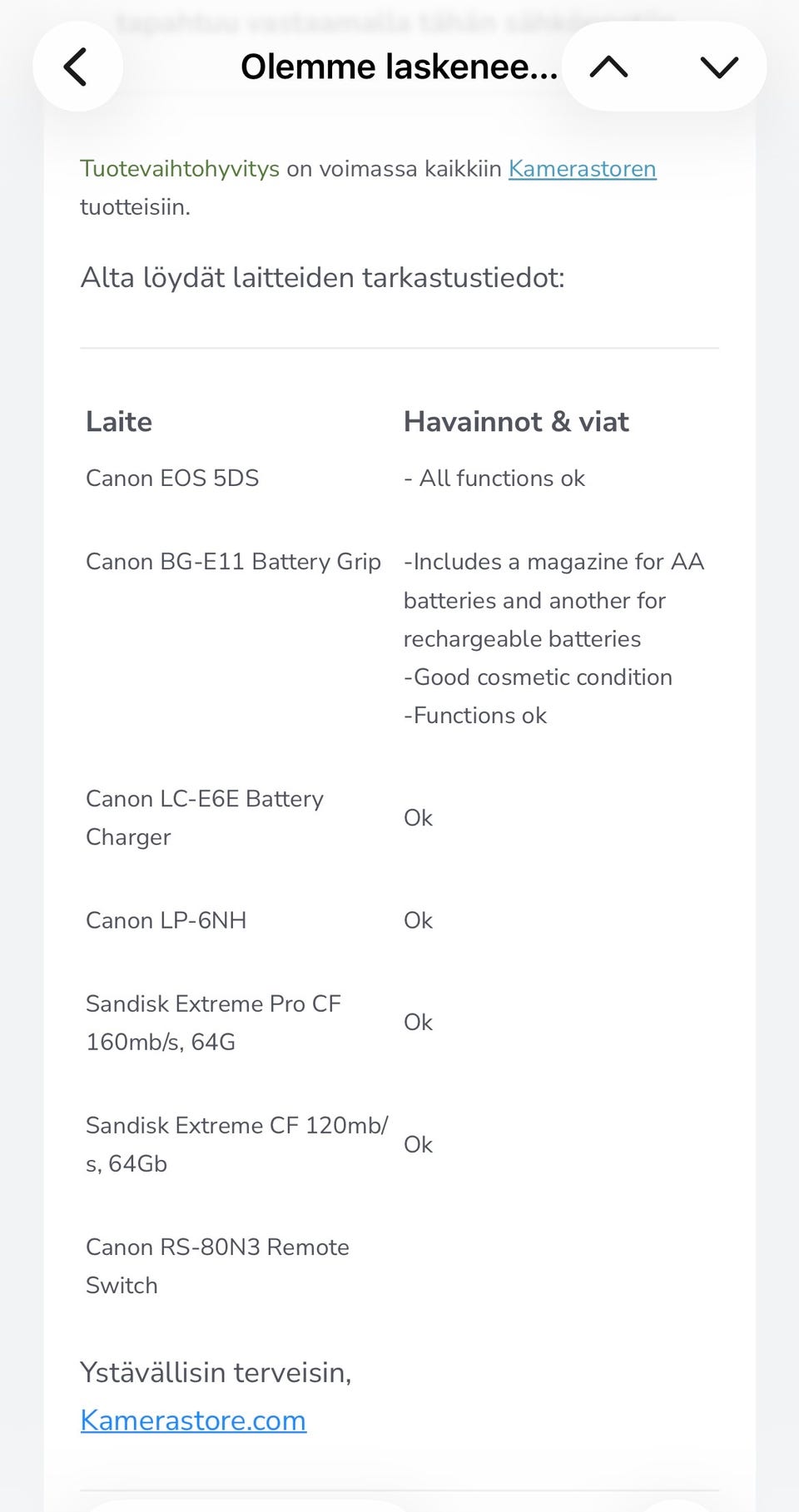Go to previous message with up chevron

[608, 67]
